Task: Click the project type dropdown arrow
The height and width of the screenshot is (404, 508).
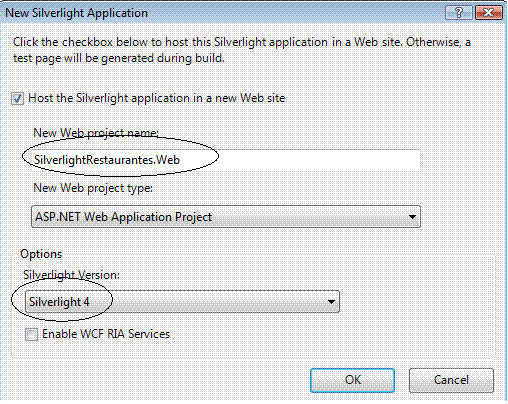Action: click(412, 217)
